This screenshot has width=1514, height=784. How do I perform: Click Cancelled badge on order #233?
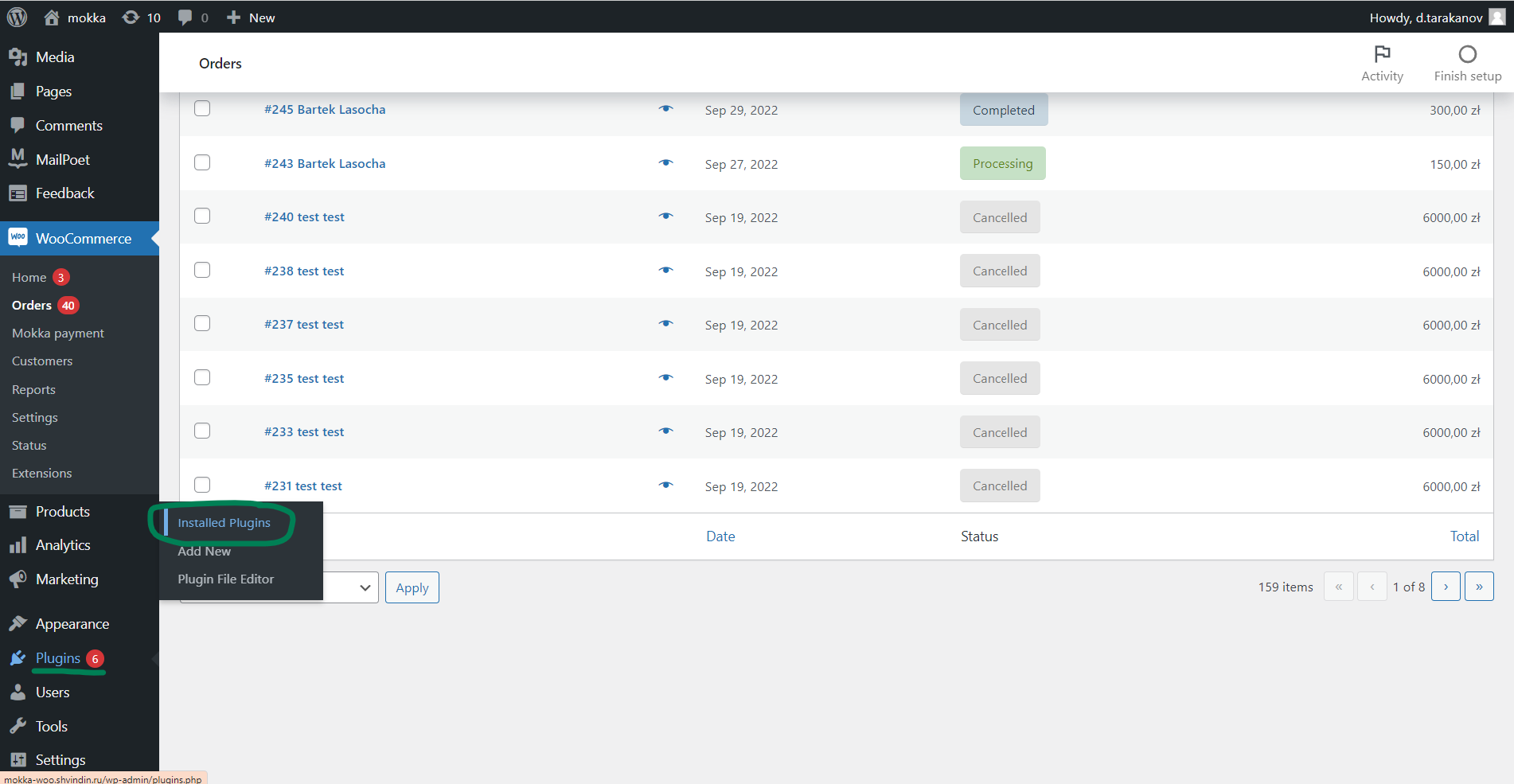coord(1000,432)
